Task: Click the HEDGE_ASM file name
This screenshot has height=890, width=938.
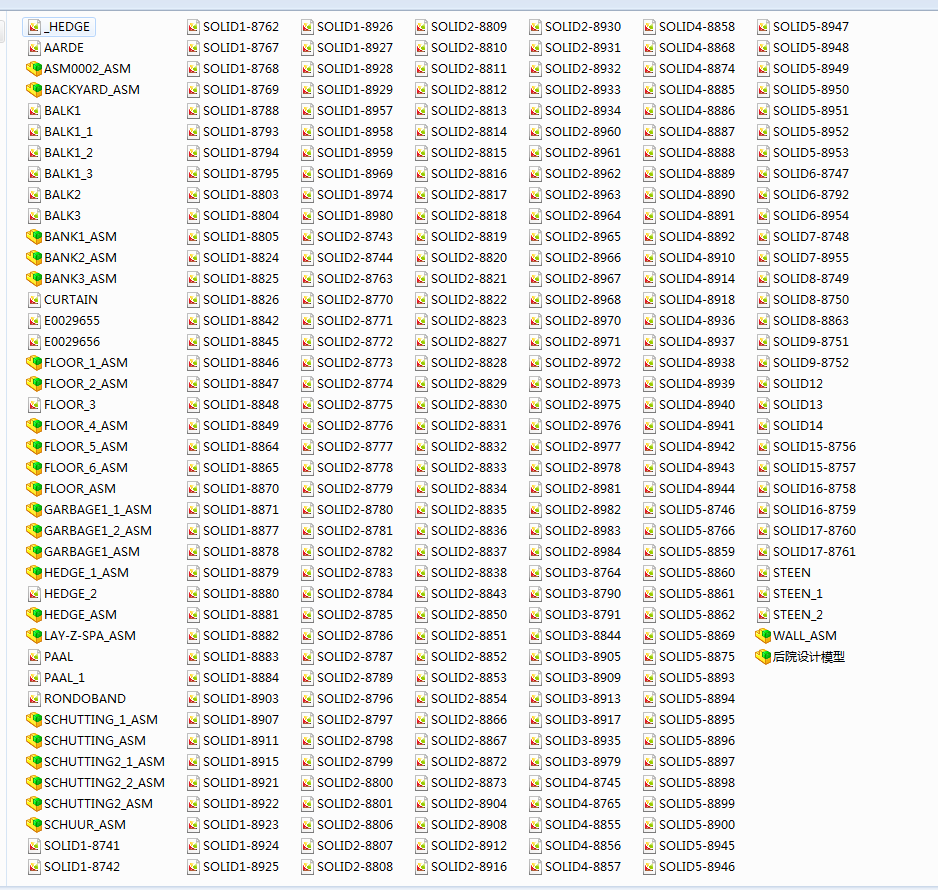Action: [80, 615]
